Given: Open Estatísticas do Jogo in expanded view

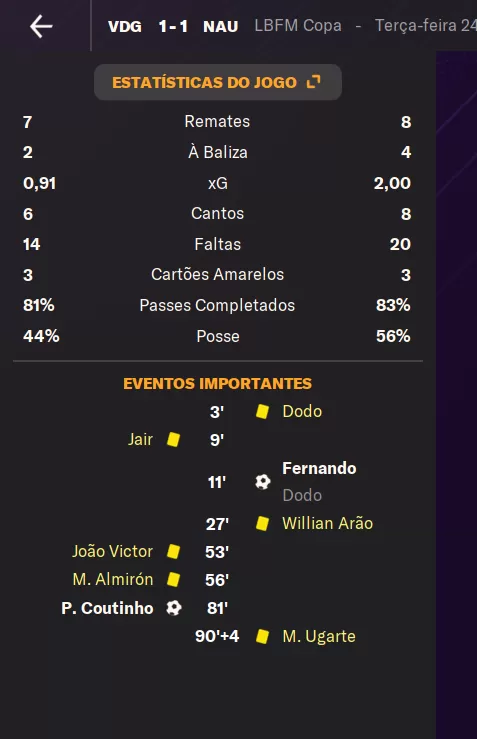Looking at the screenshot, I should tap(218, 82).
